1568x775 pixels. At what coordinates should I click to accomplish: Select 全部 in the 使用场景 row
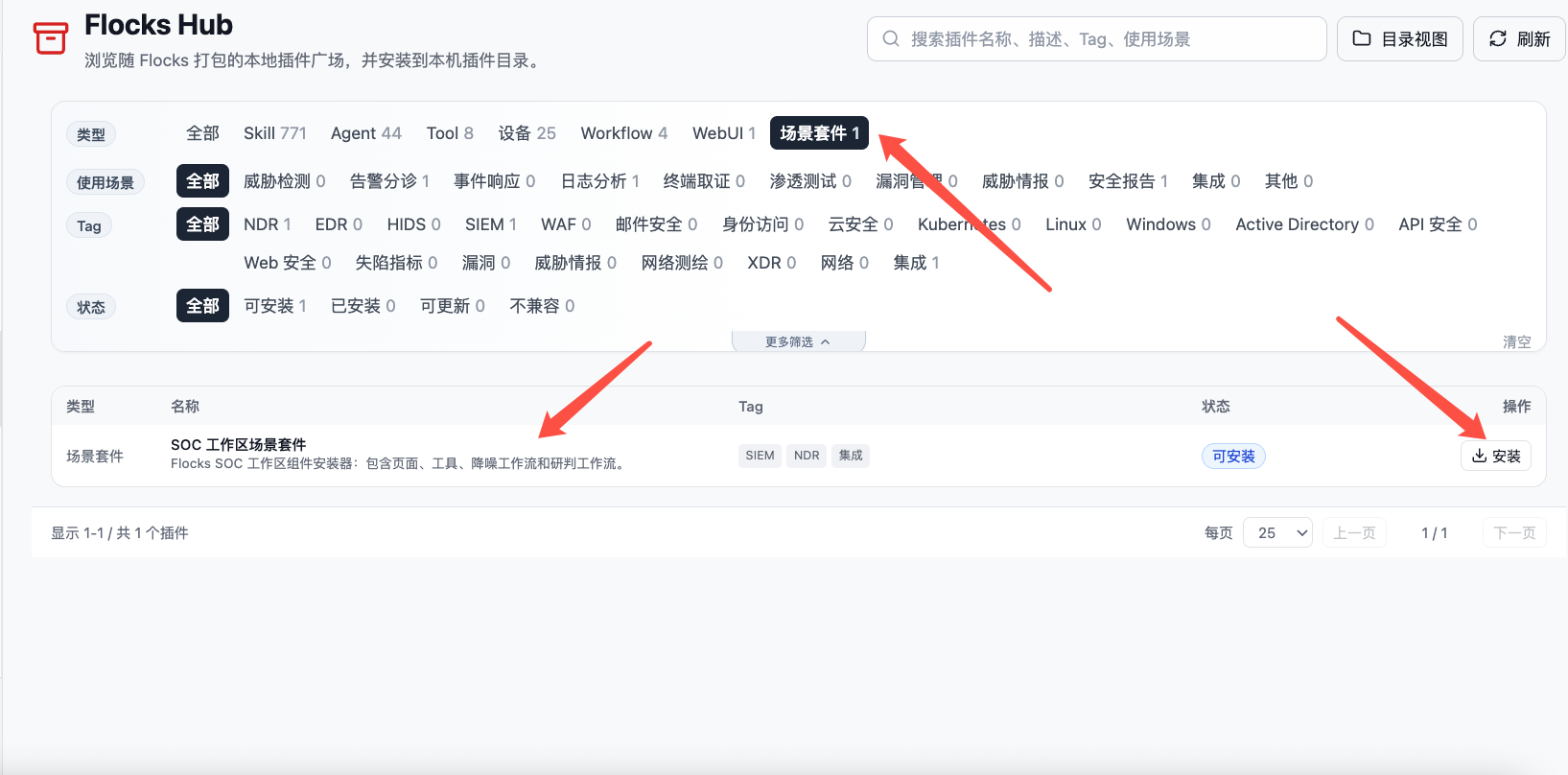[202, 181]
